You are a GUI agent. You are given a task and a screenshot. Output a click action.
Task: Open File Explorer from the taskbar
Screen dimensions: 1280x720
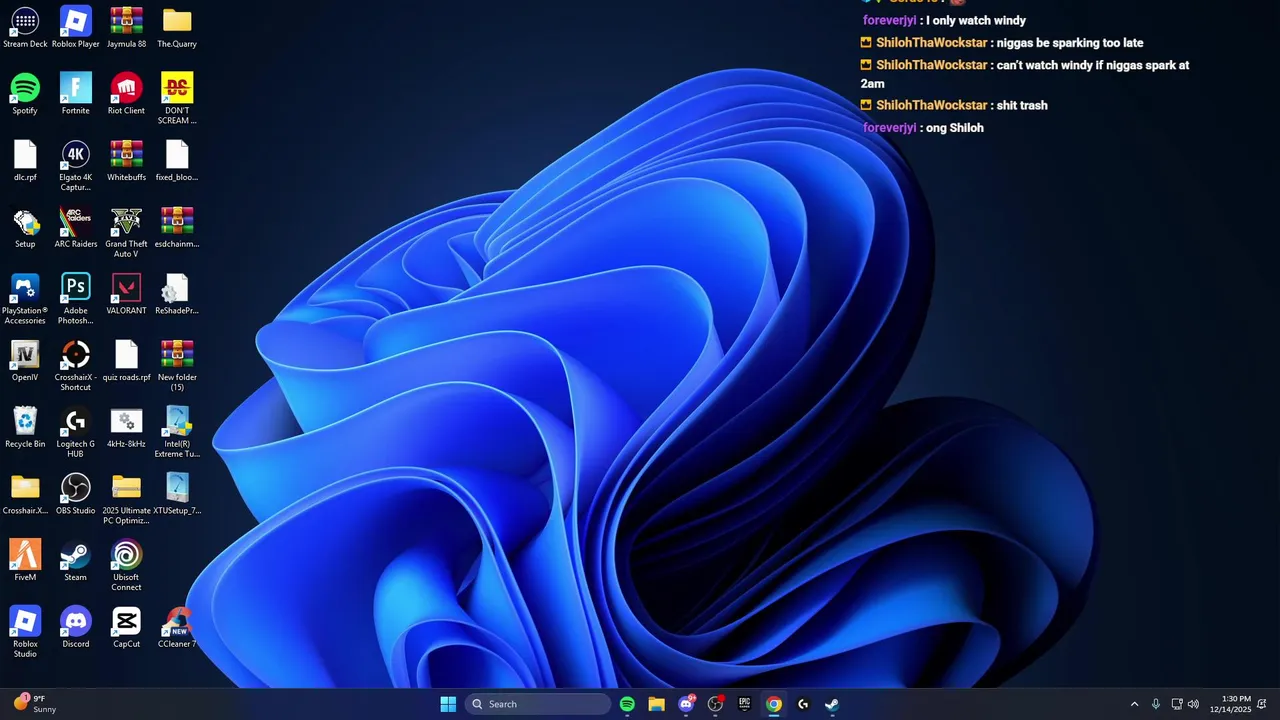coord(656,704)
